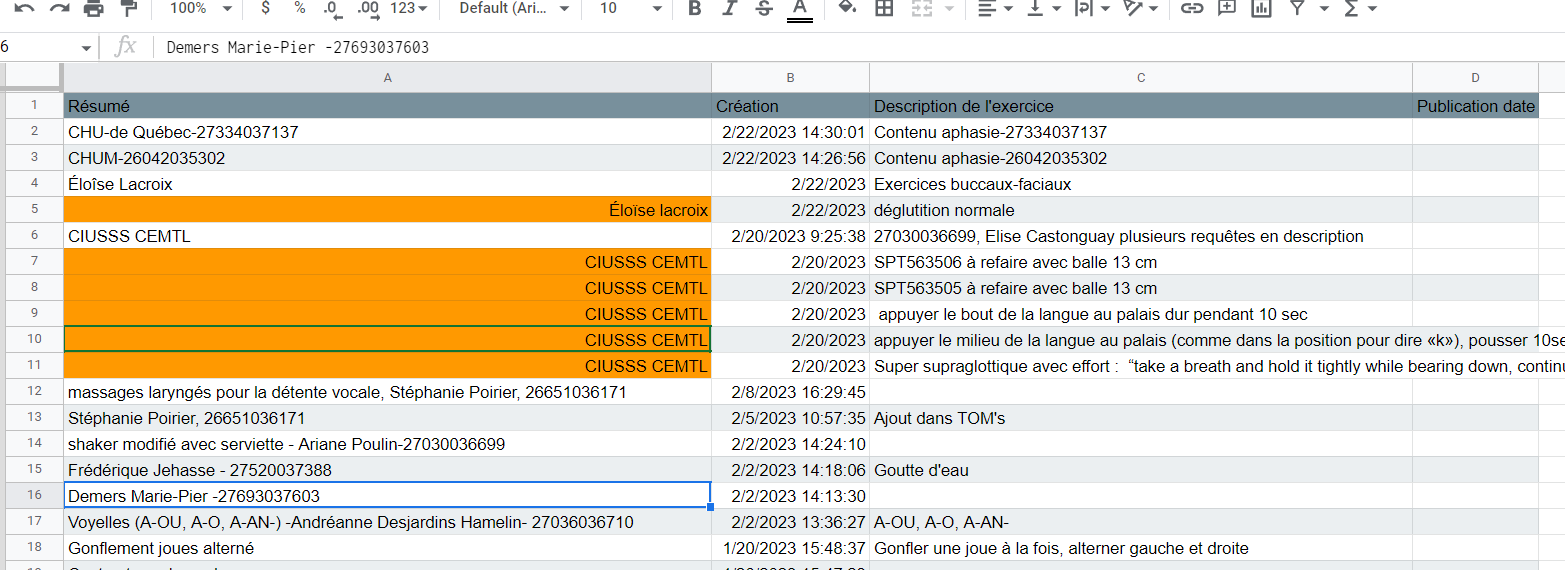Select column A header
The image size is (1565, 570).
(387, 78)
